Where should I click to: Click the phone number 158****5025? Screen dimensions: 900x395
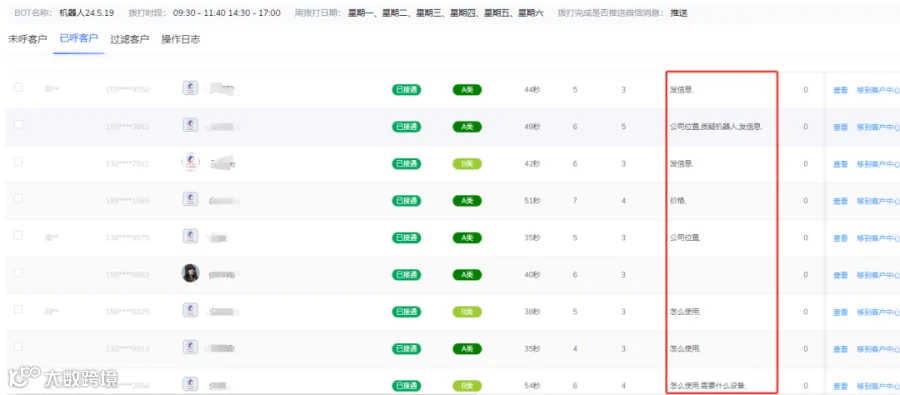click(x=127, y=312)
